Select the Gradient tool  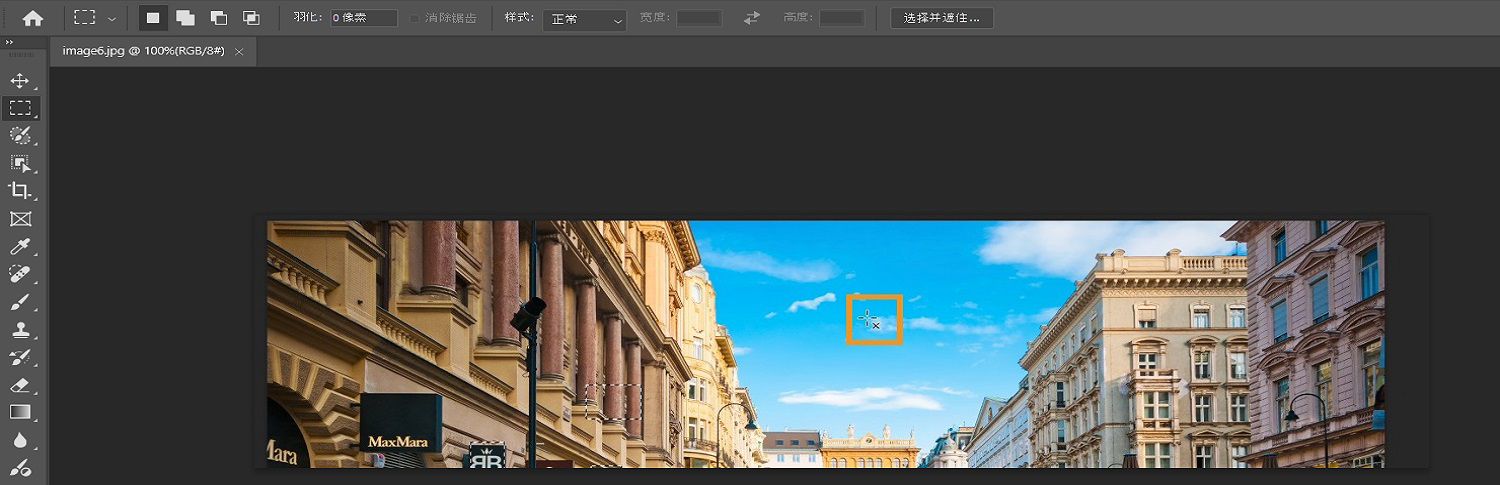point(20,412)
